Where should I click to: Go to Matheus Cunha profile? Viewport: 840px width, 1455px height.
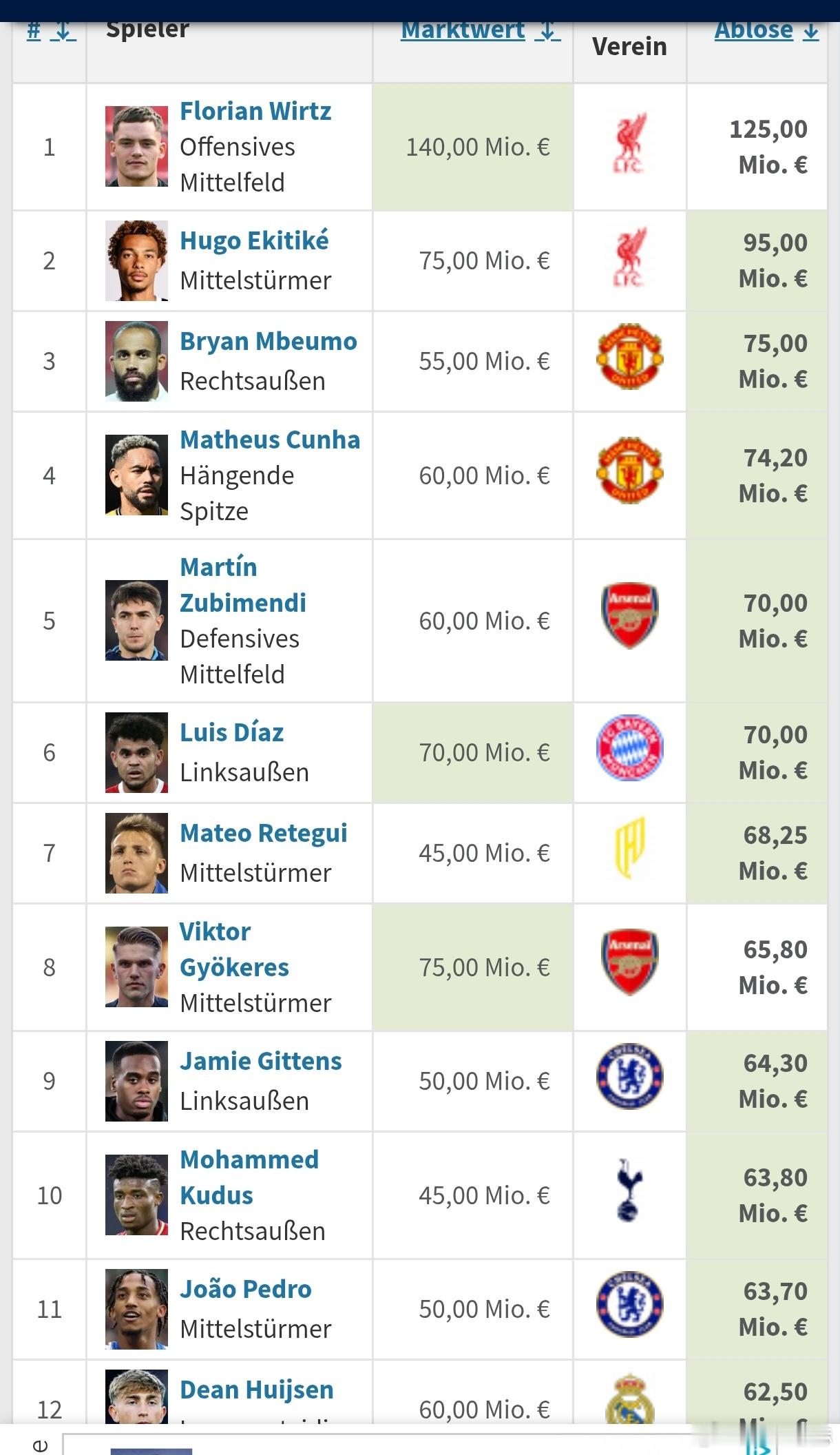click(x=270, y=440)
